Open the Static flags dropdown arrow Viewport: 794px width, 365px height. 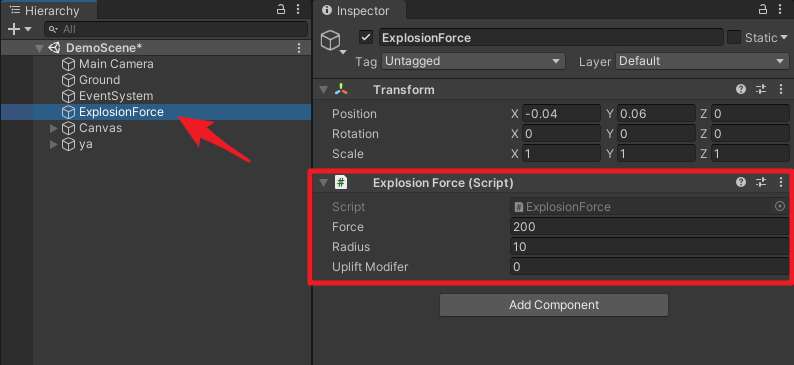click(784, 37)
